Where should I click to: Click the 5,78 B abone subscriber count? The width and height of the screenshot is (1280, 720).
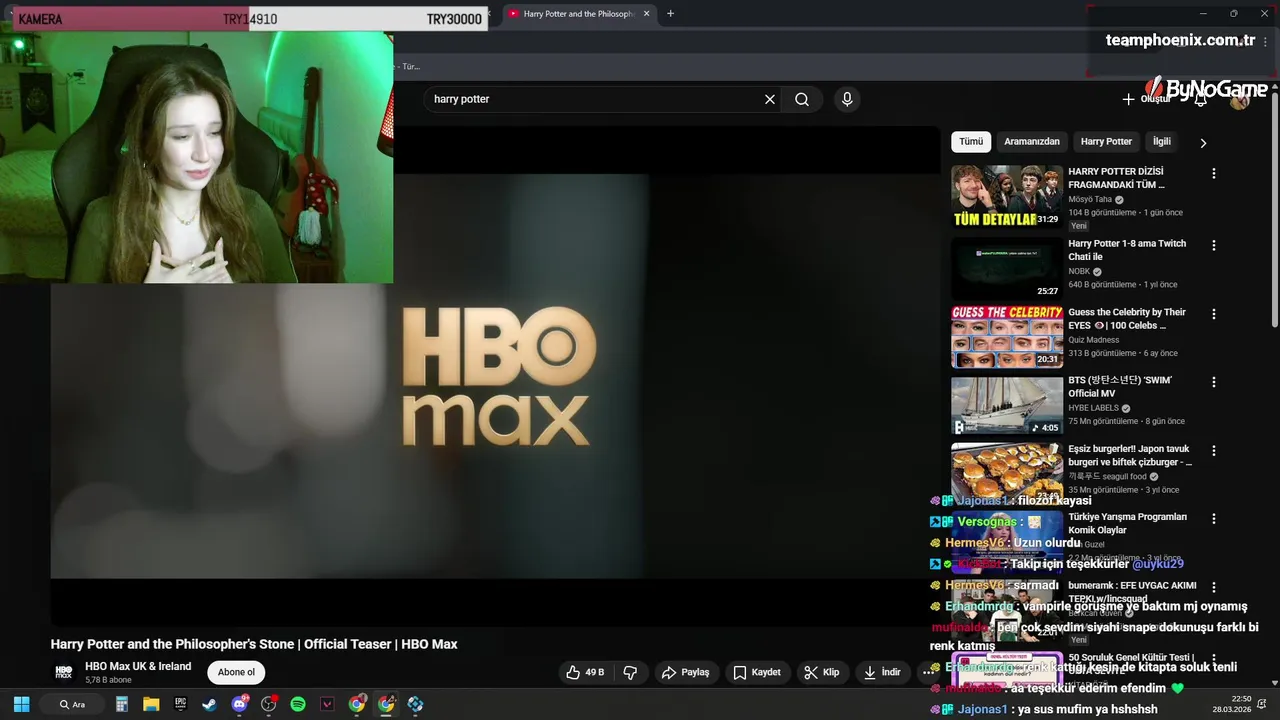point(108,680)
